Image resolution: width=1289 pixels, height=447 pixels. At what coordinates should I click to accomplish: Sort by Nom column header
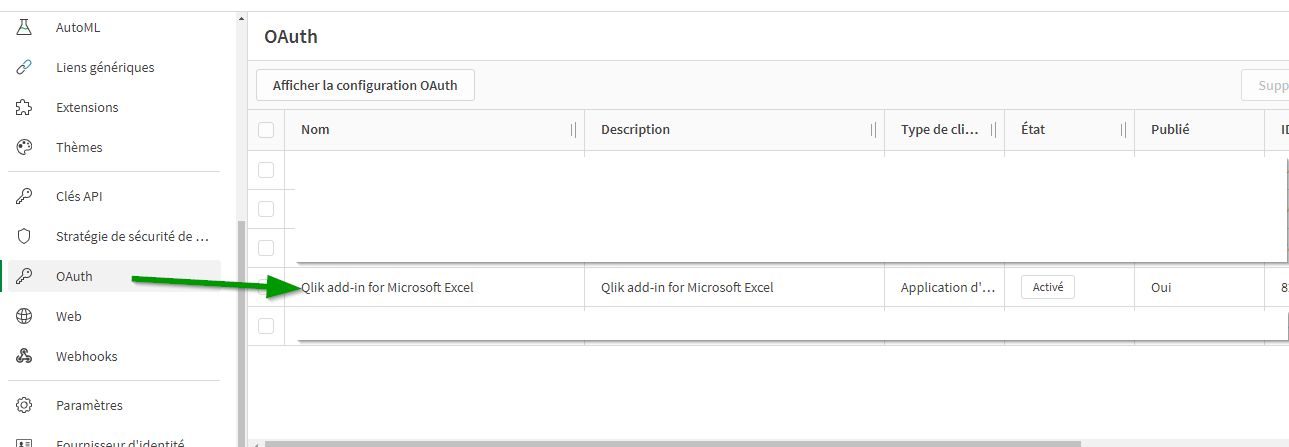(315, 130)
